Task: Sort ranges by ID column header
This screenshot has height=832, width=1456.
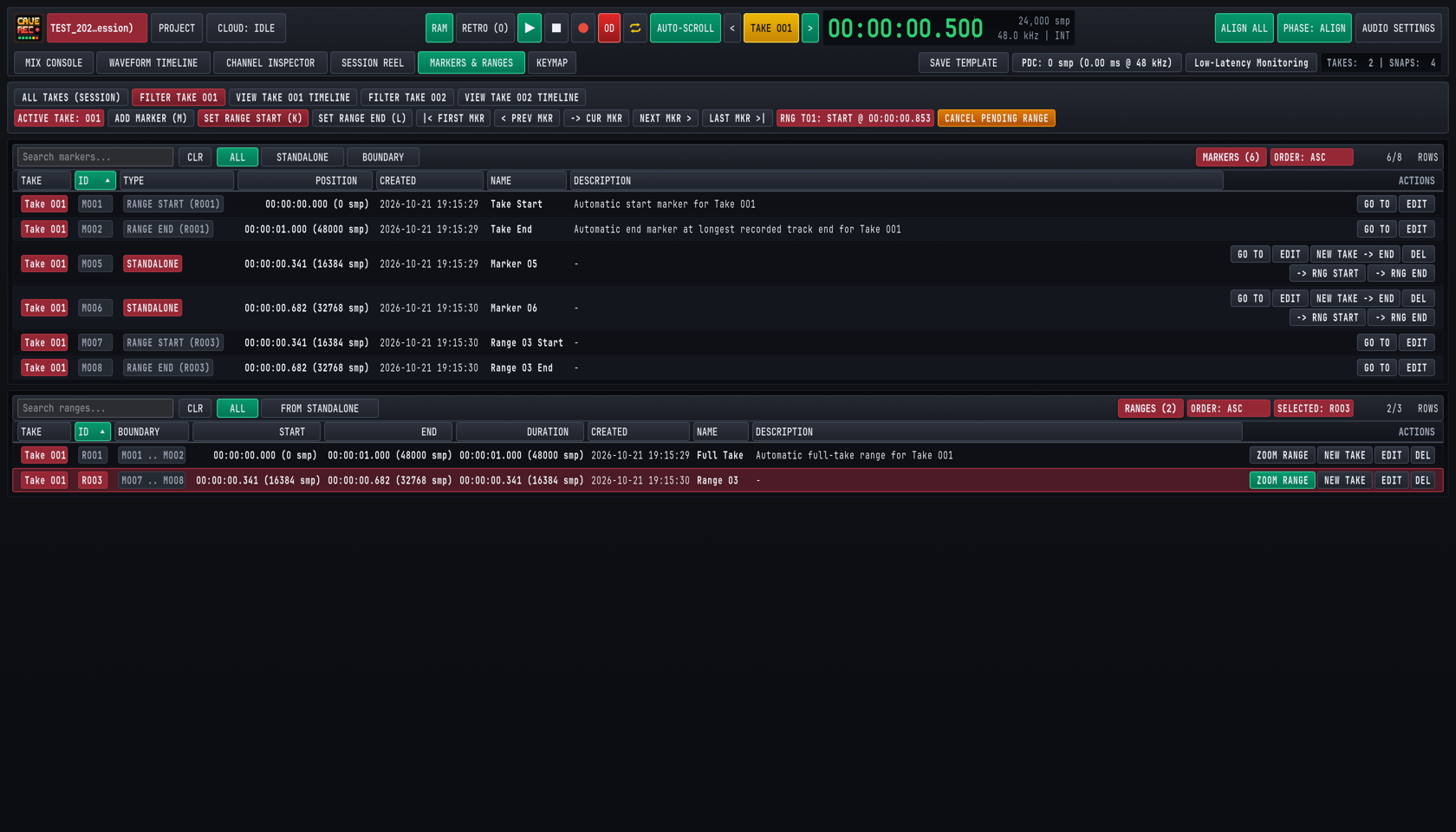Action: [93, 432]
